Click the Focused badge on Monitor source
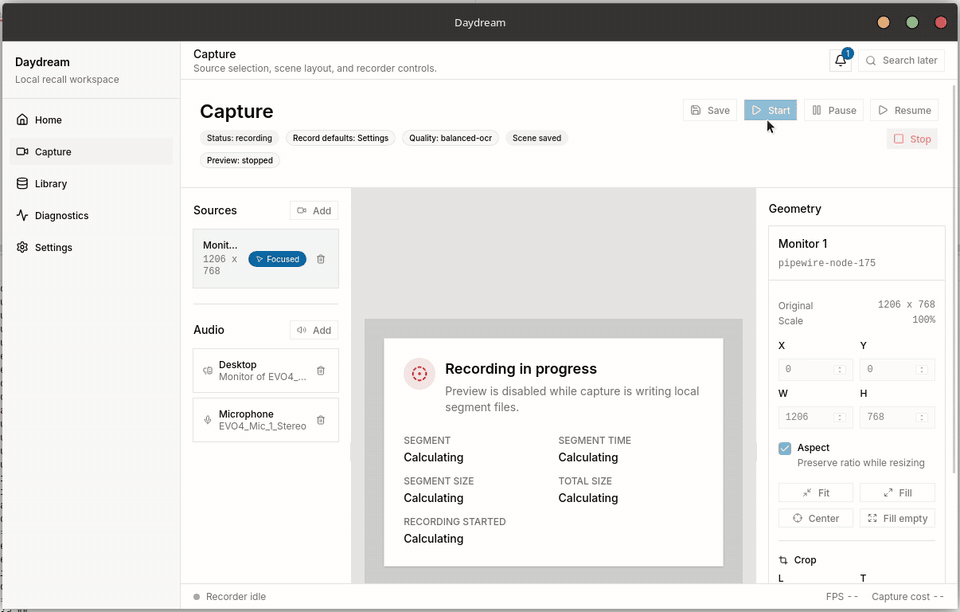This screenshot has width=960, height=612. pyautogui.click(x=277, y=259)
